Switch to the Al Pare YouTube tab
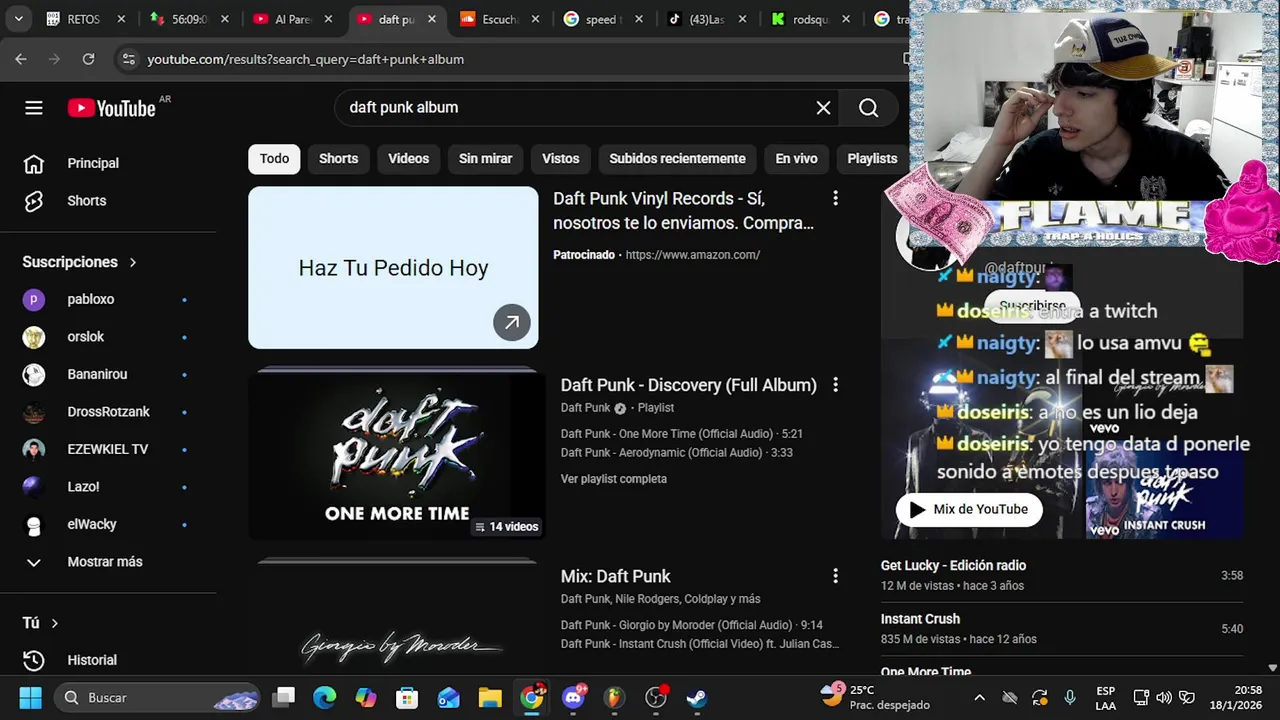 (292, 19)
